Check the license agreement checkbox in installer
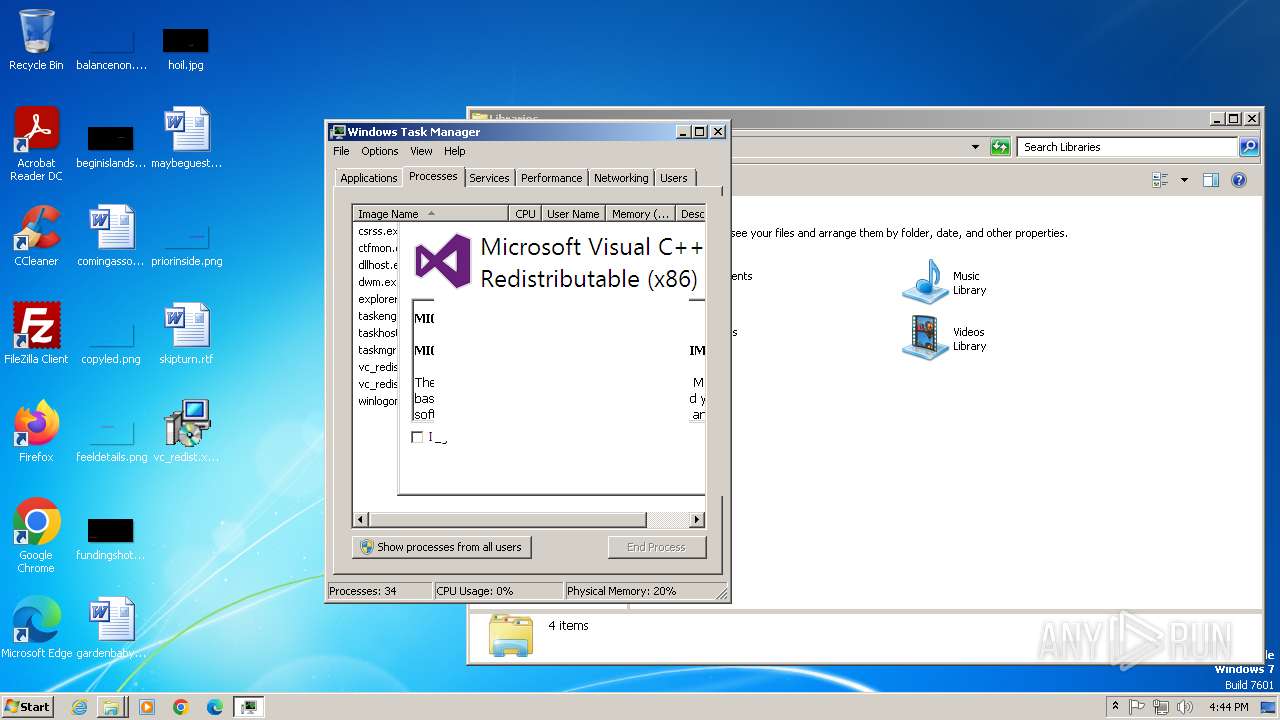The height and width of the screenshot is (720, 1280). [x=417, y=437]
